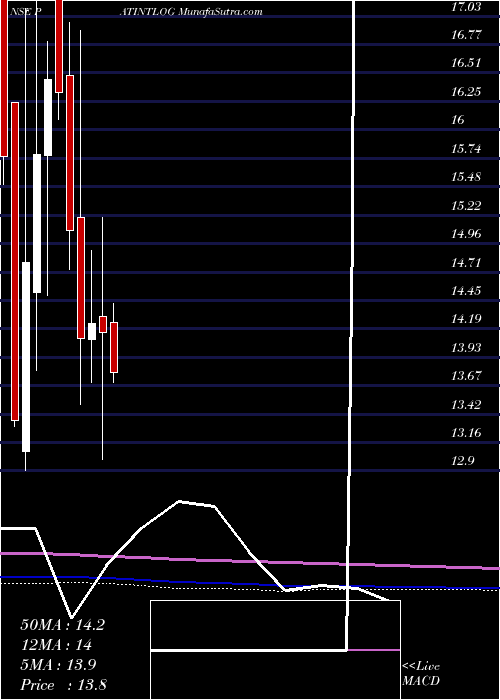Click the 13.93 price axis label

click(x=467, y=347)
